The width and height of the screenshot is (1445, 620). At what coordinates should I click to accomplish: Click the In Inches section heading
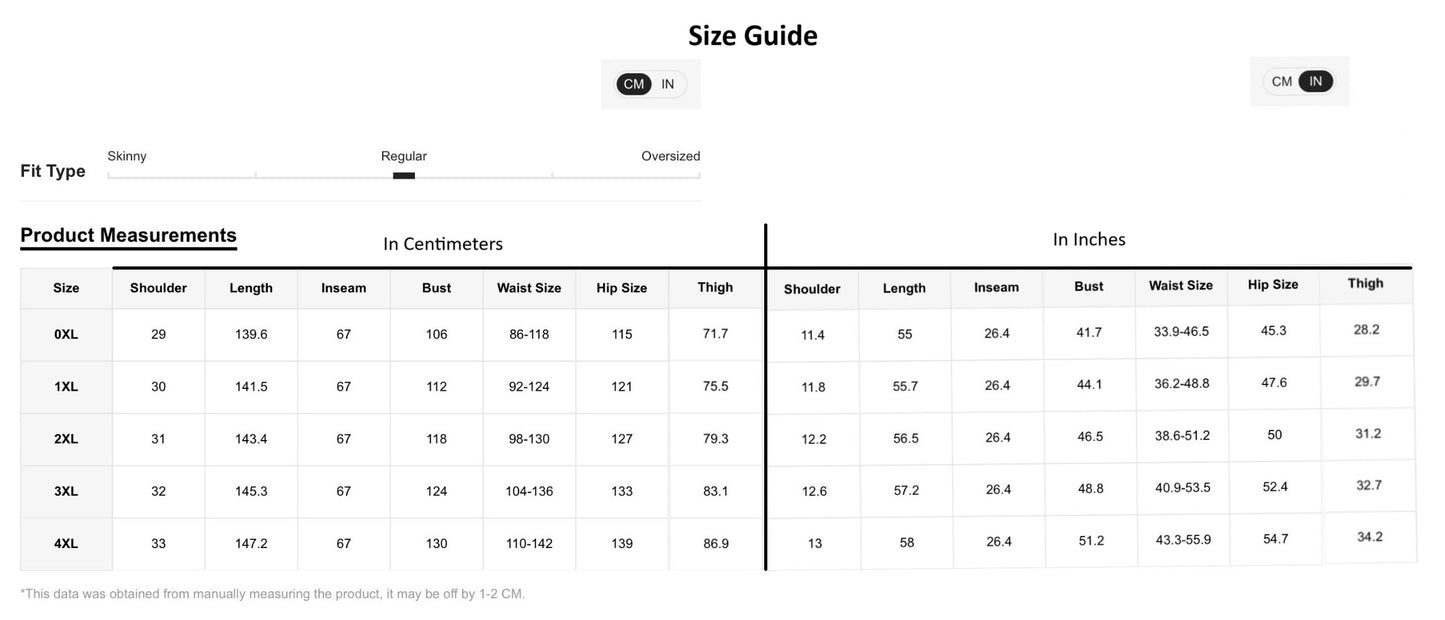tap(1088, 239)
